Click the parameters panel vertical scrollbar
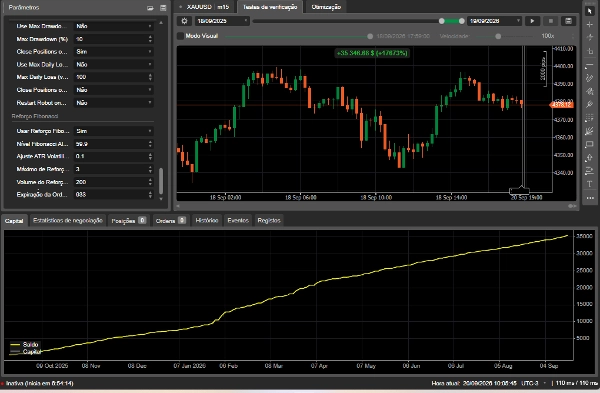 tap(161, 181)
